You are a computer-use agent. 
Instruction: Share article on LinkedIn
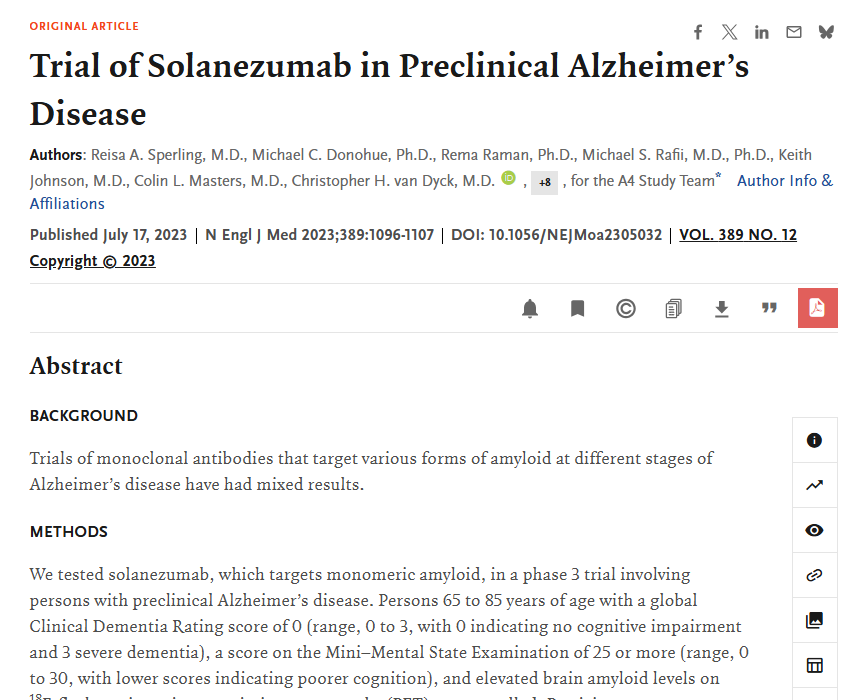[762, 32]
